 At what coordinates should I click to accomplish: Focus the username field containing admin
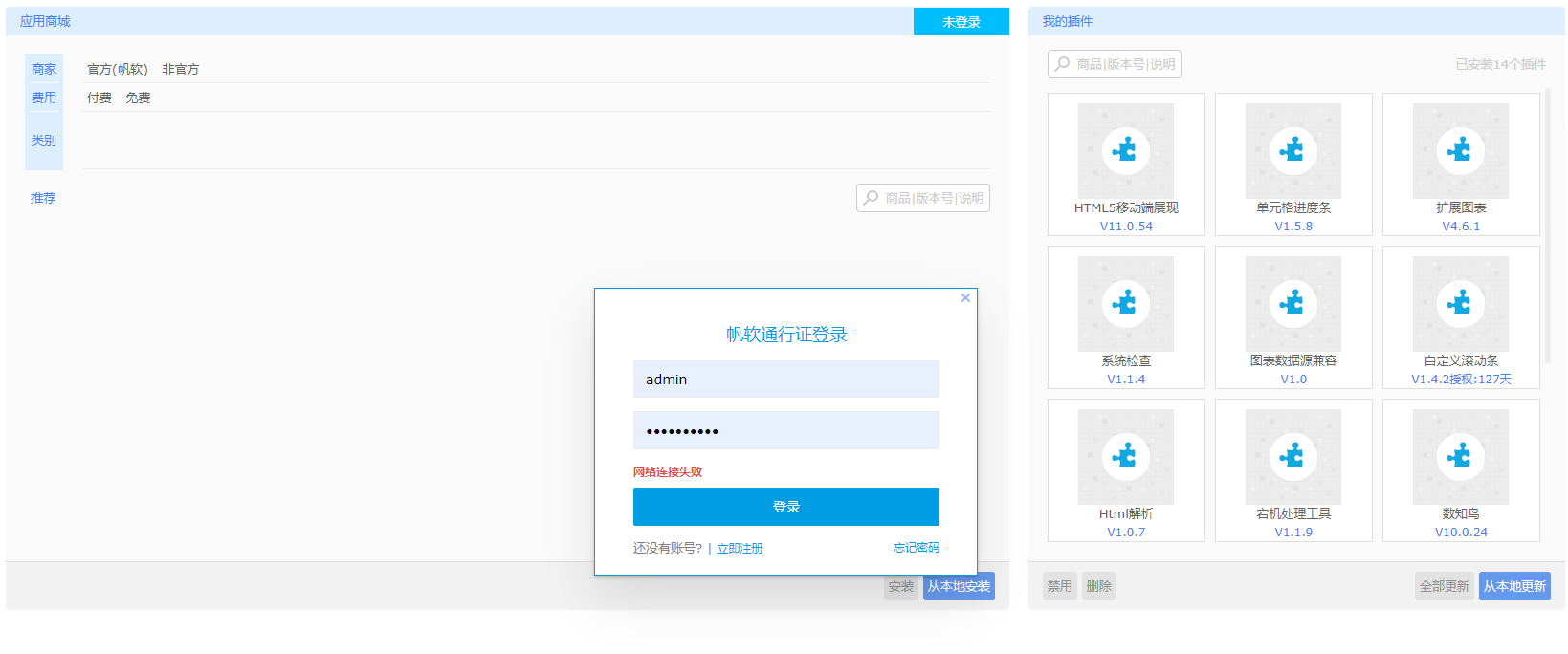(786, 379)
